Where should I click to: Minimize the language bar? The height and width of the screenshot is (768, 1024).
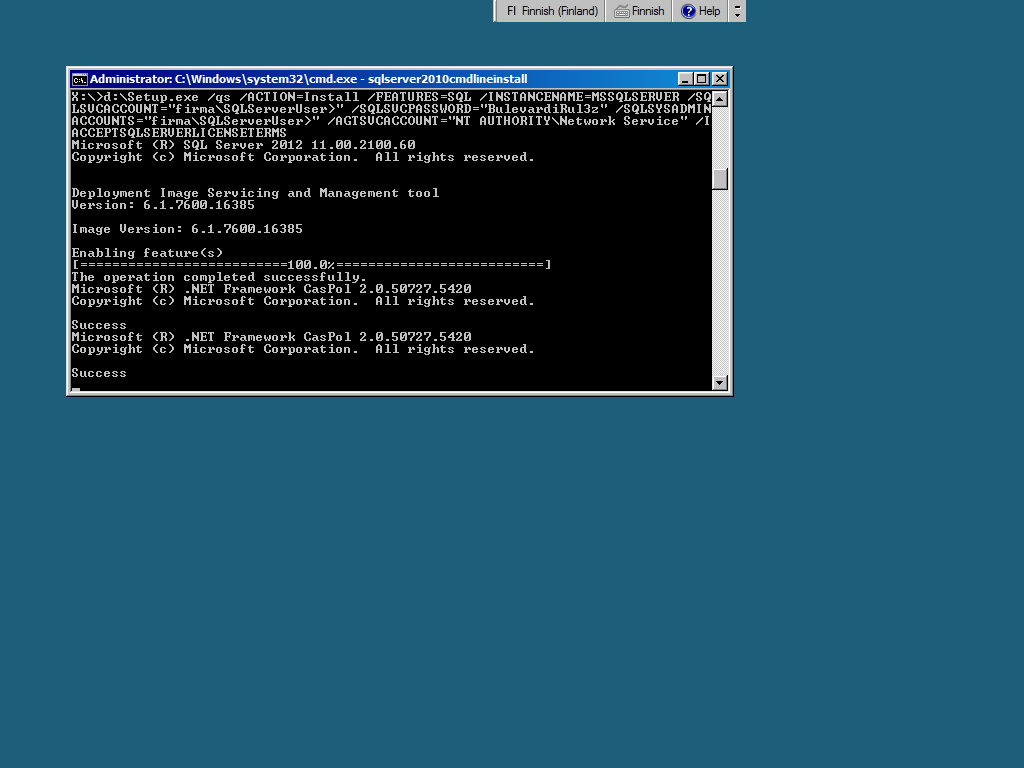pos(738,6)
